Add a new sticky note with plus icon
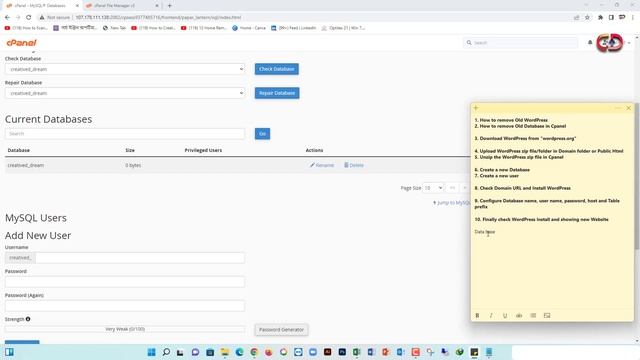The width and height of the screenshot is (640, 360). pos(476,108)
